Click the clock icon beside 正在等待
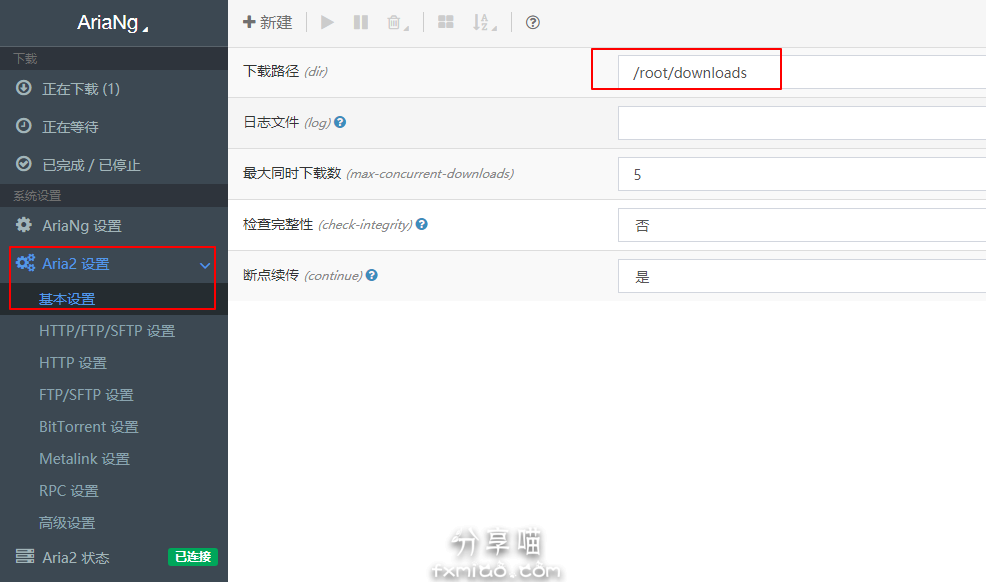 (x=24, y=126)
